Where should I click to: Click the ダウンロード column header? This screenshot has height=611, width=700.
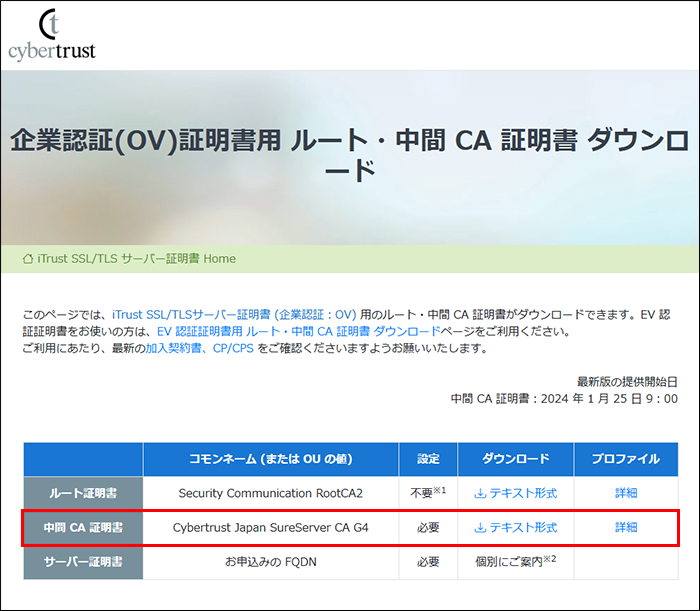click(x=516, y=459)
